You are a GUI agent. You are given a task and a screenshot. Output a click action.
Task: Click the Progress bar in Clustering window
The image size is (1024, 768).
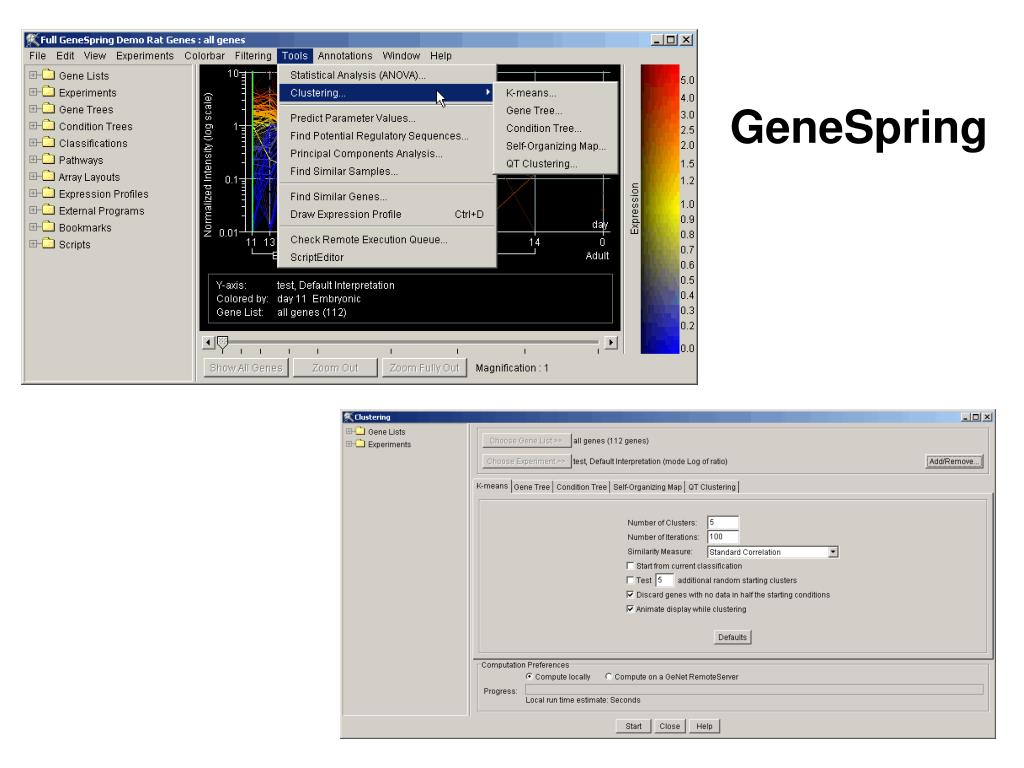[x=754, y=690]
